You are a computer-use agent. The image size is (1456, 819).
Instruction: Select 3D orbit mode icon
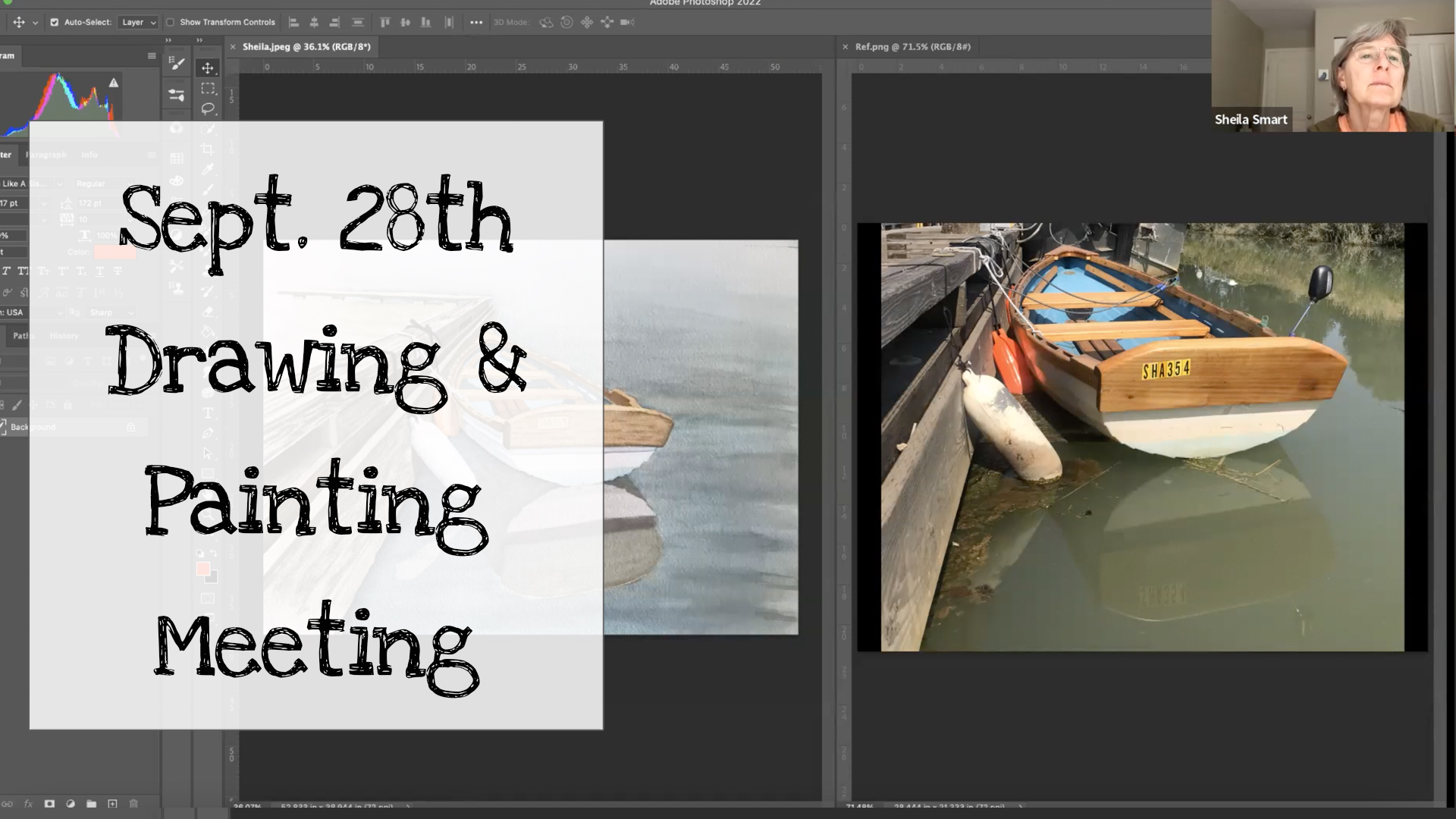point(546,22)
